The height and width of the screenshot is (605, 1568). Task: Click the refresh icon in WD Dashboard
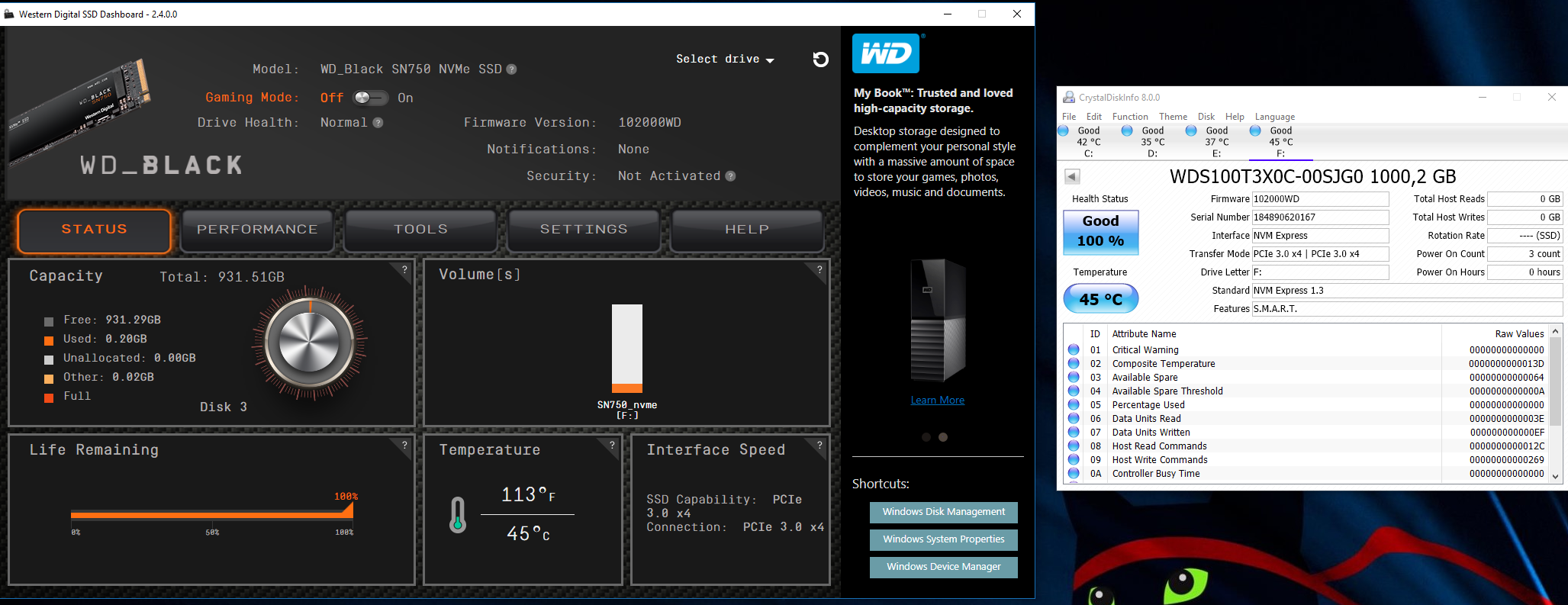[x=821, y=60]
